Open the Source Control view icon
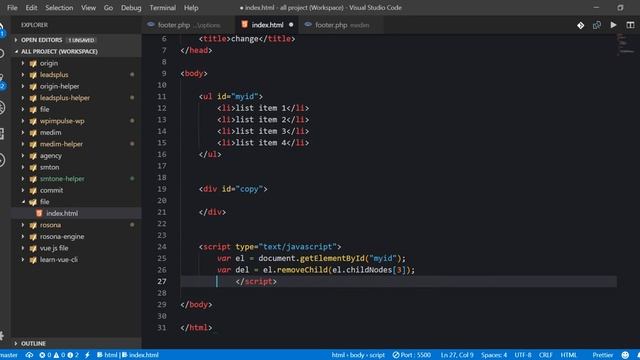This screenshot has height=360, width=640. [2, 82]
